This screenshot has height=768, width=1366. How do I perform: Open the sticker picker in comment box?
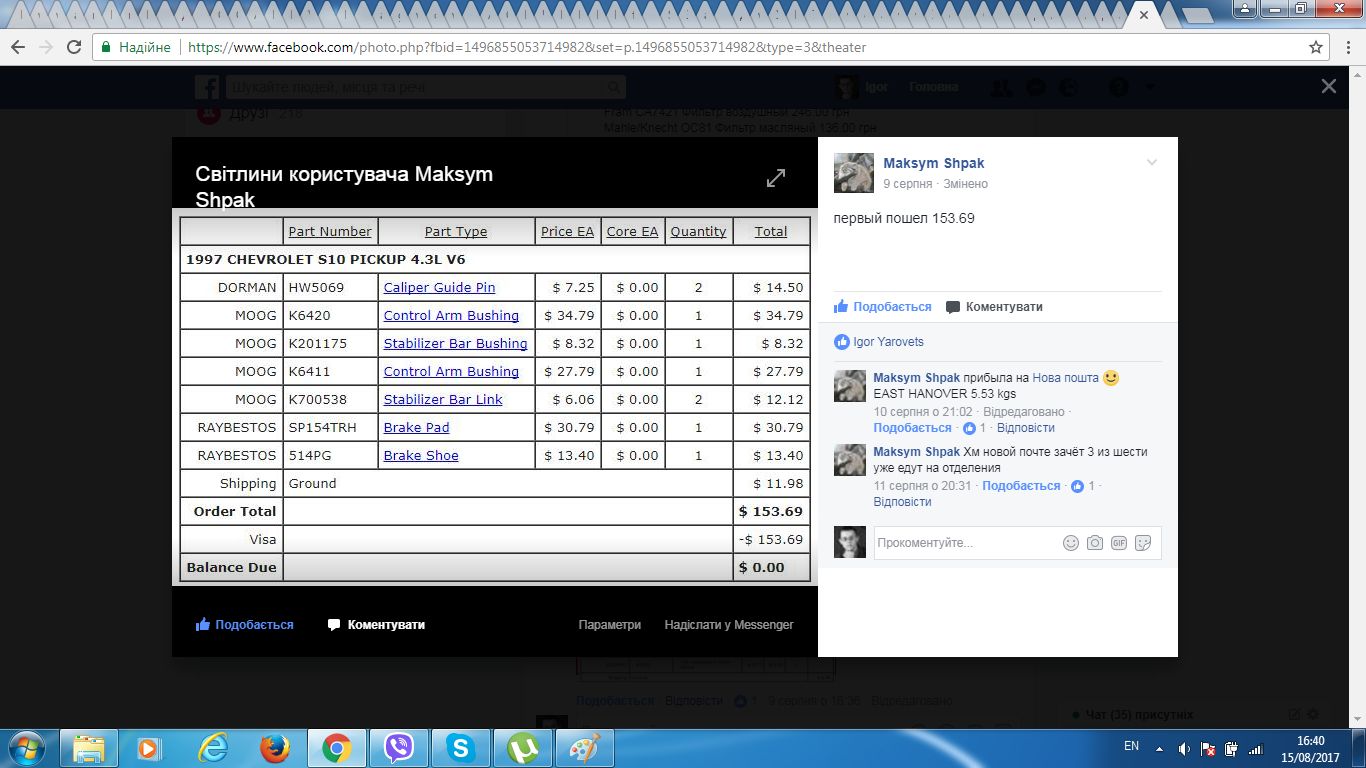(1143, 543)
